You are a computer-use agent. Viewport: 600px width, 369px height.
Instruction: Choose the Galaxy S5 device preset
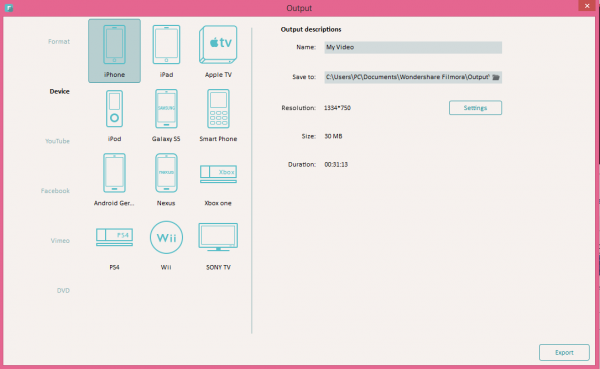(166, 115)
